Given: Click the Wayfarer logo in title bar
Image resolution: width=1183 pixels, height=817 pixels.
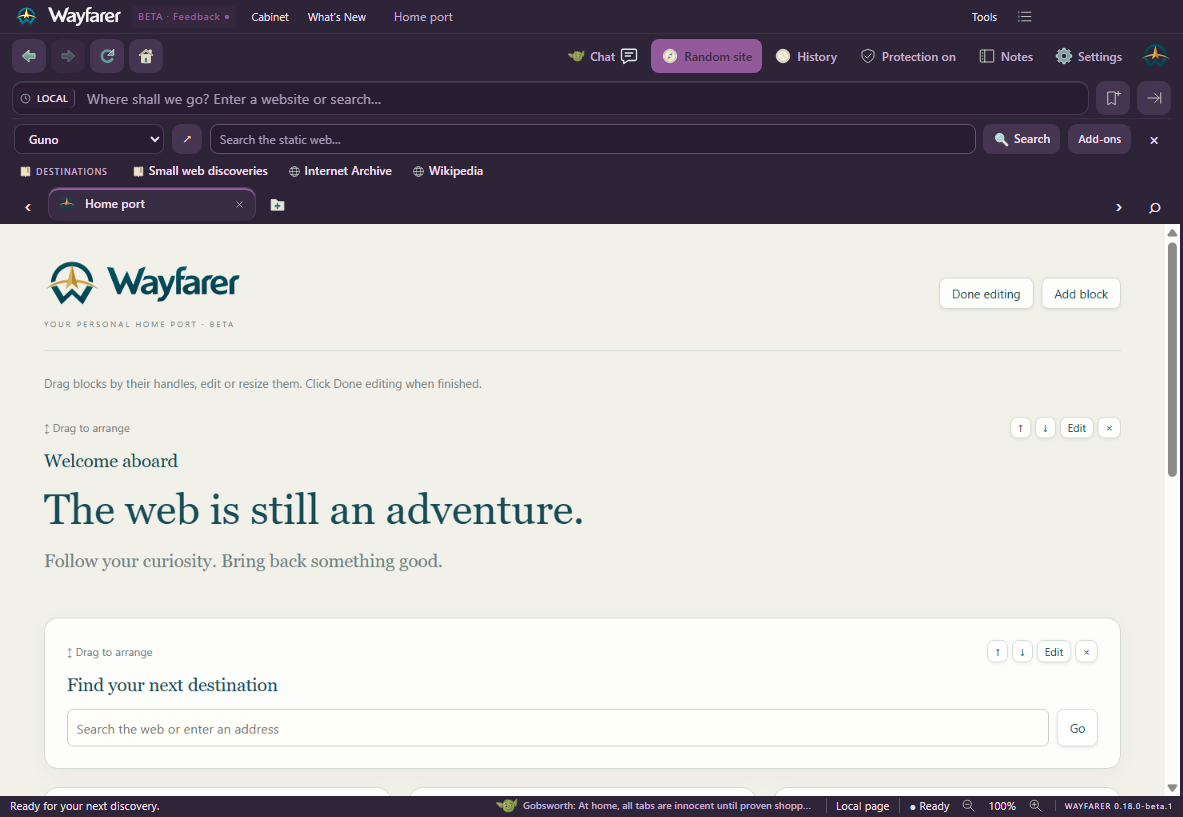Looking at the screenshot, I should pos(68,16).
